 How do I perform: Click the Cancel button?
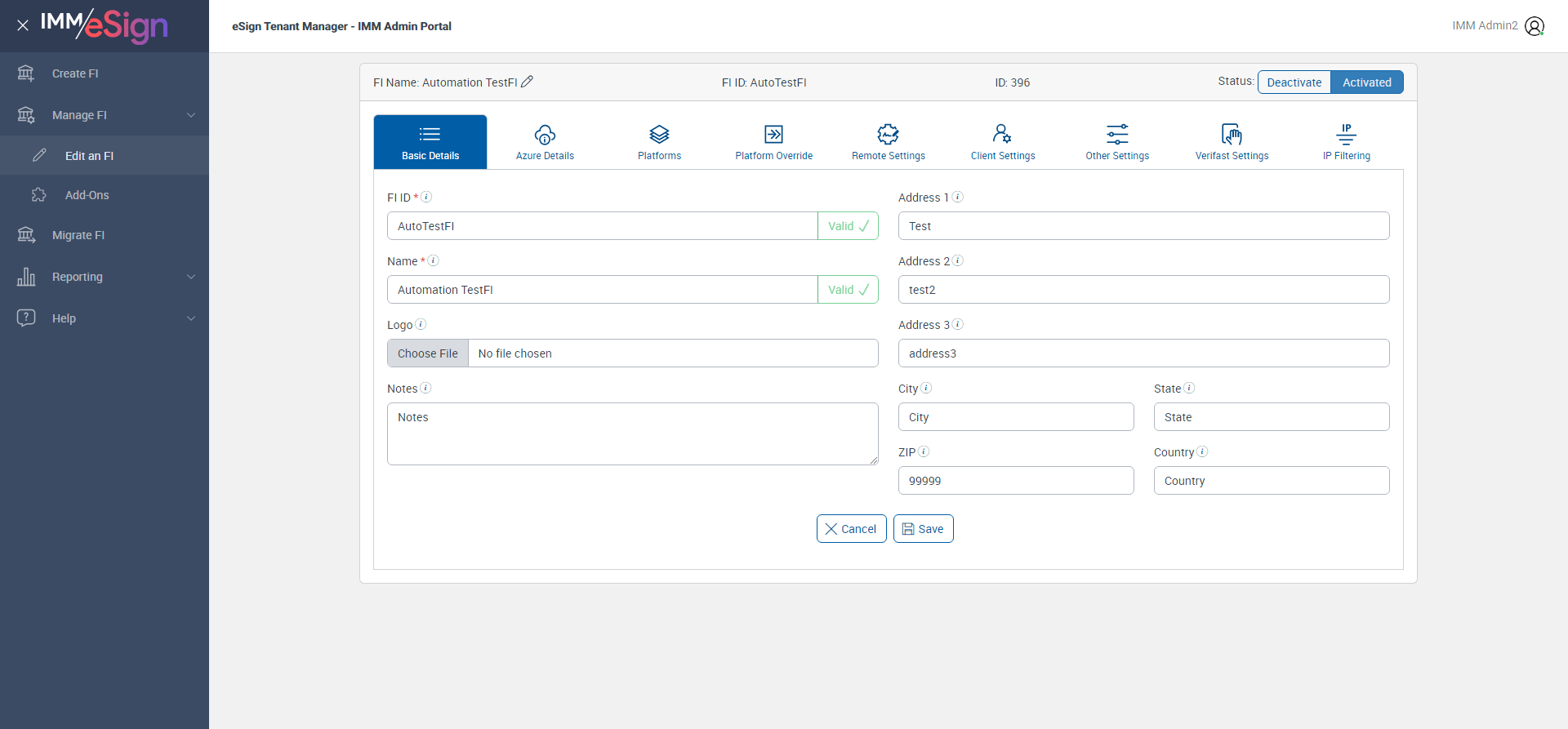pos(851,529)
